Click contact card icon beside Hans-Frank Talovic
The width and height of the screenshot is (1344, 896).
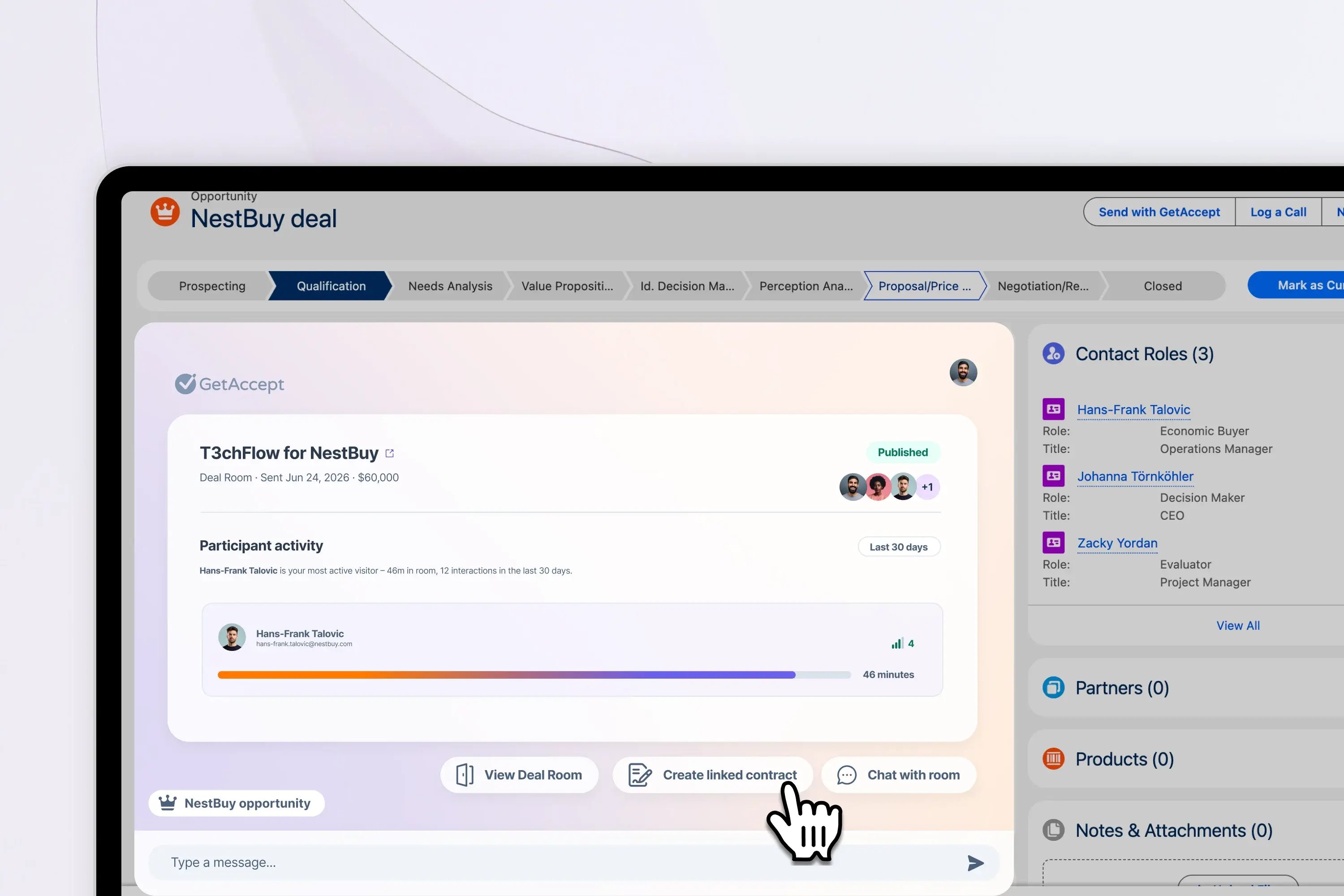tap(1053, 409)
